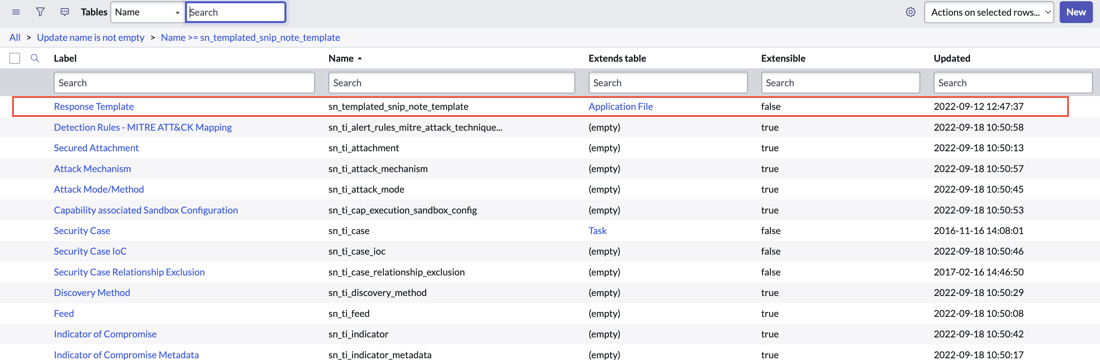1100x362 pixels.
Task: Click the sn_templated_snip_note_template name cell
Action: tap(398, 107)
